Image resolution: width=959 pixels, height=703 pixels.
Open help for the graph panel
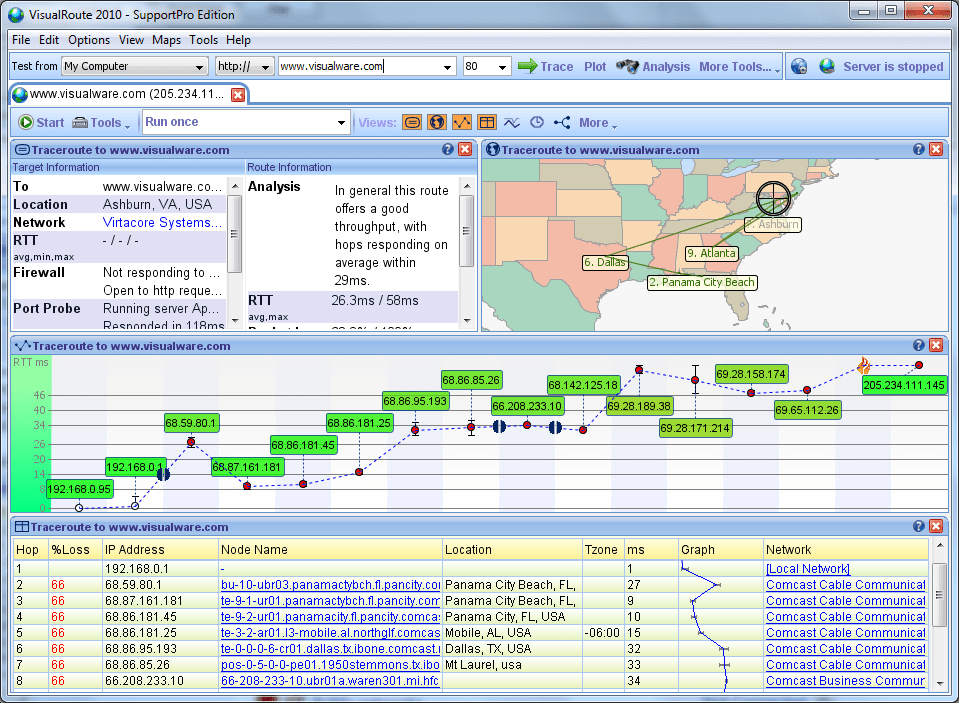(x=919, y=345)
